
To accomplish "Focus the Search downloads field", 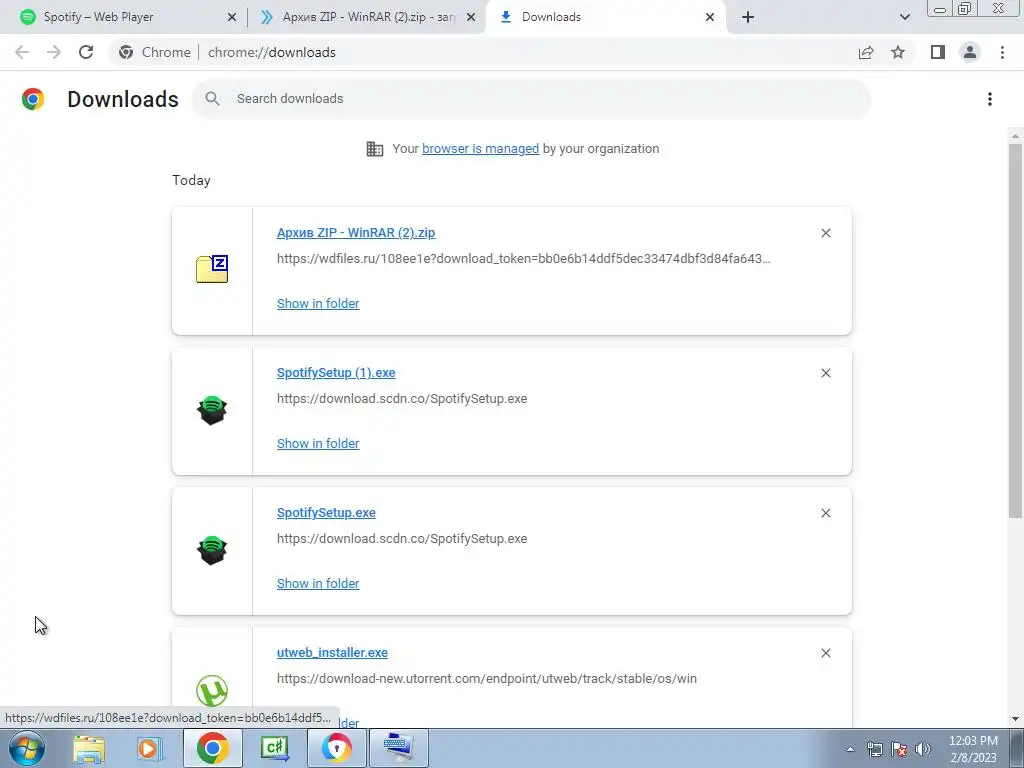I will click(x=531, y=99).
